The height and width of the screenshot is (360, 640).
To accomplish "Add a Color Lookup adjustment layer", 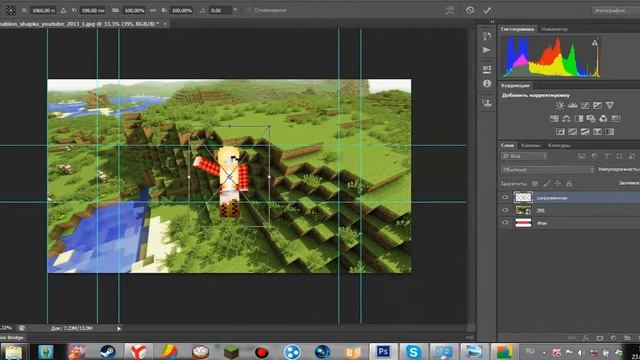I will click(x=616, y=118).
